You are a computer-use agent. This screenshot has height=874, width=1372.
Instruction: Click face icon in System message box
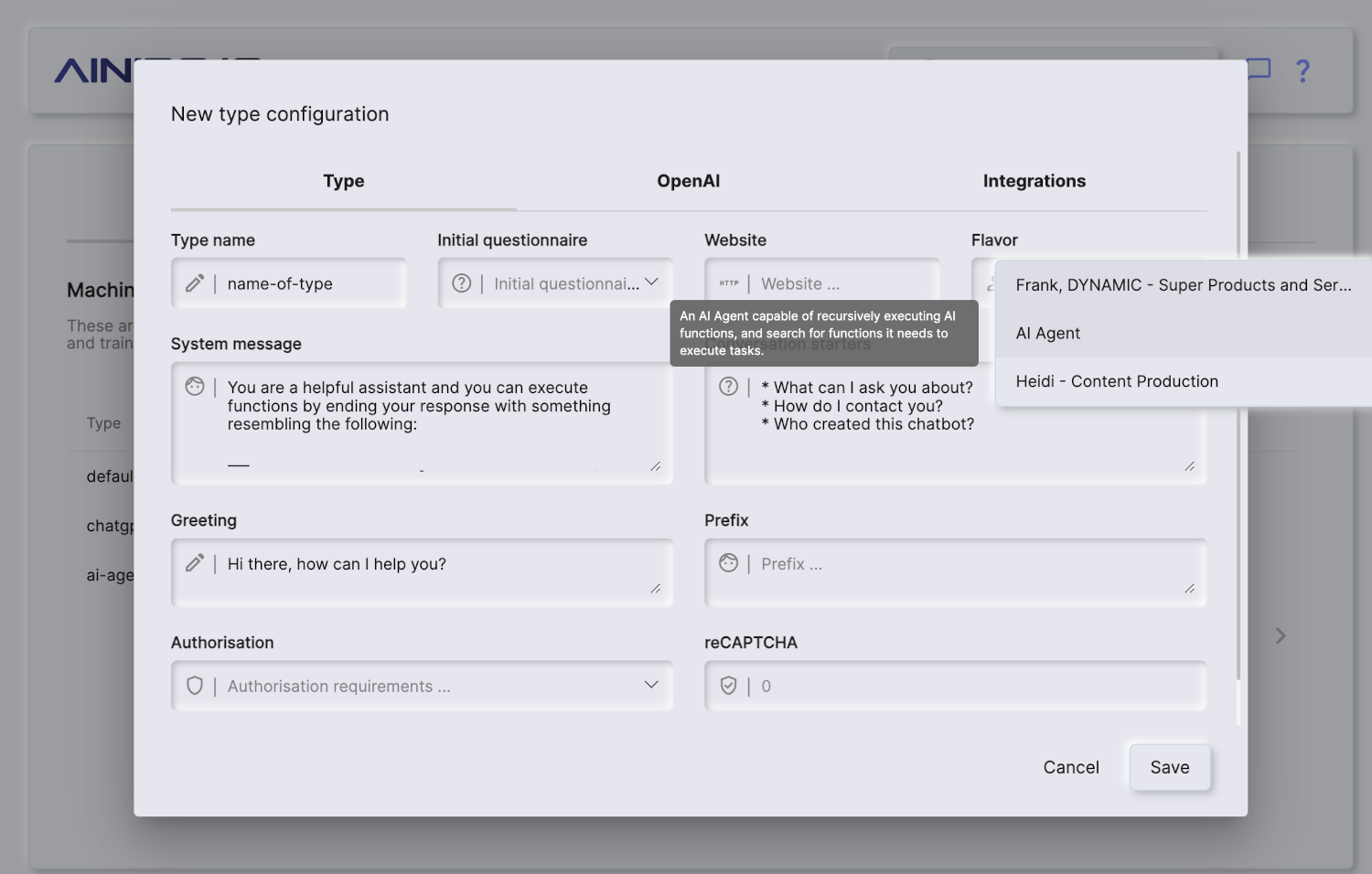tap(195, 387)
